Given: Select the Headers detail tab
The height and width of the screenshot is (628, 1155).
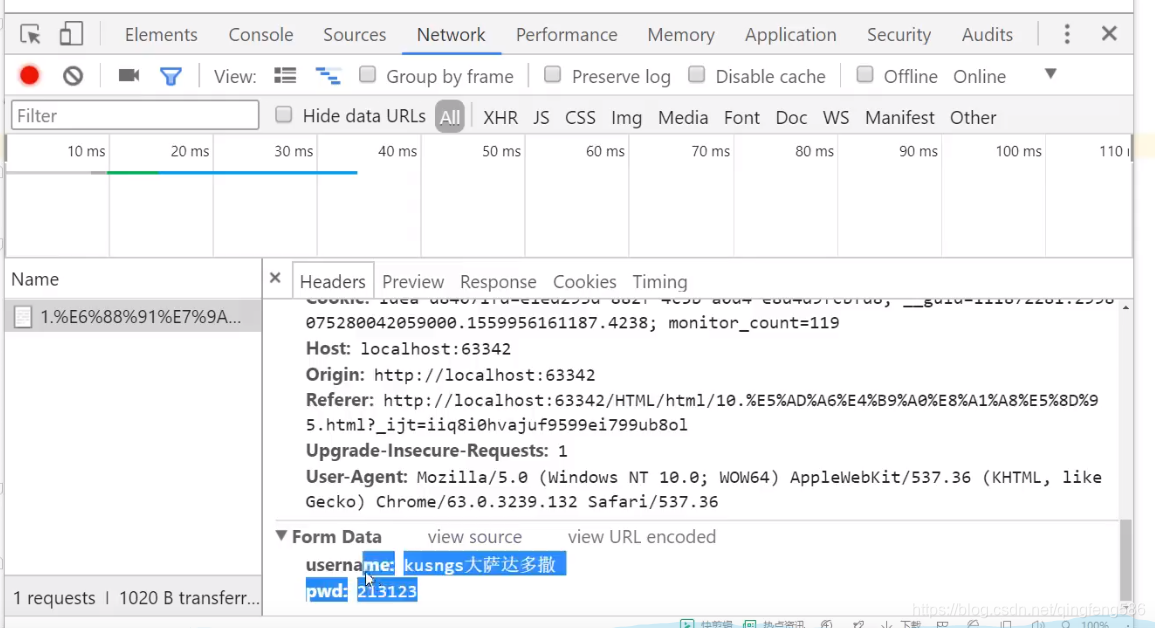Looking at the screenshot, I should click(x=332, y=281).
